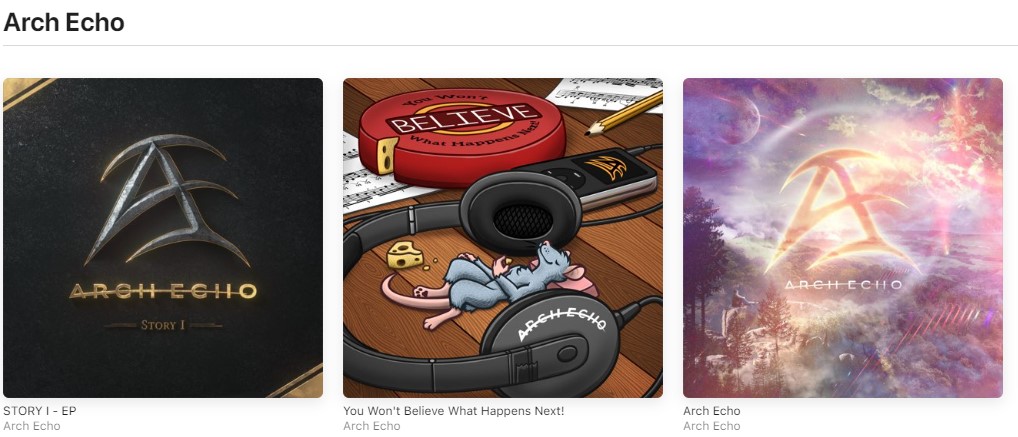Viewport: 1018px width, 437px height.
Task: Click the sleeping gray mouse in the artwork
Action: [493, 279]
